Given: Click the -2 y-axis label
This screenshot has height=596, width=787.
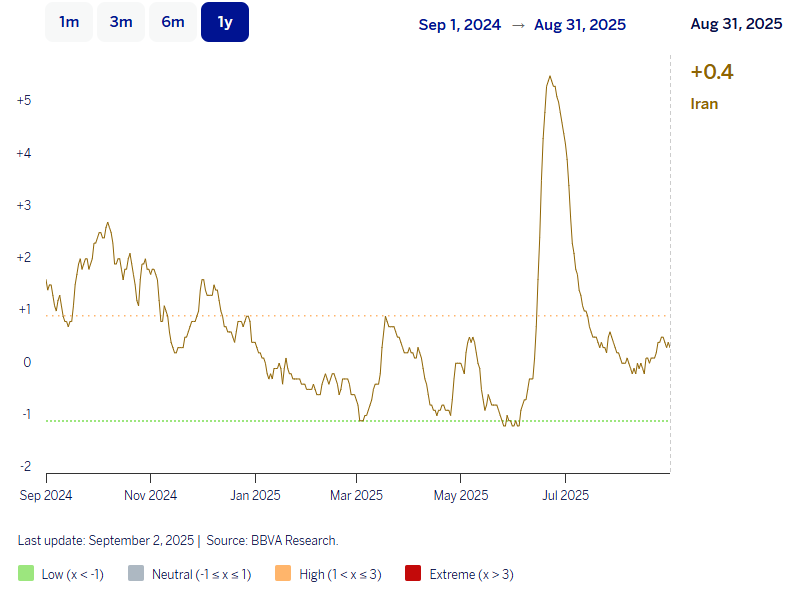Looking at the screenshot, I should 26,466.
